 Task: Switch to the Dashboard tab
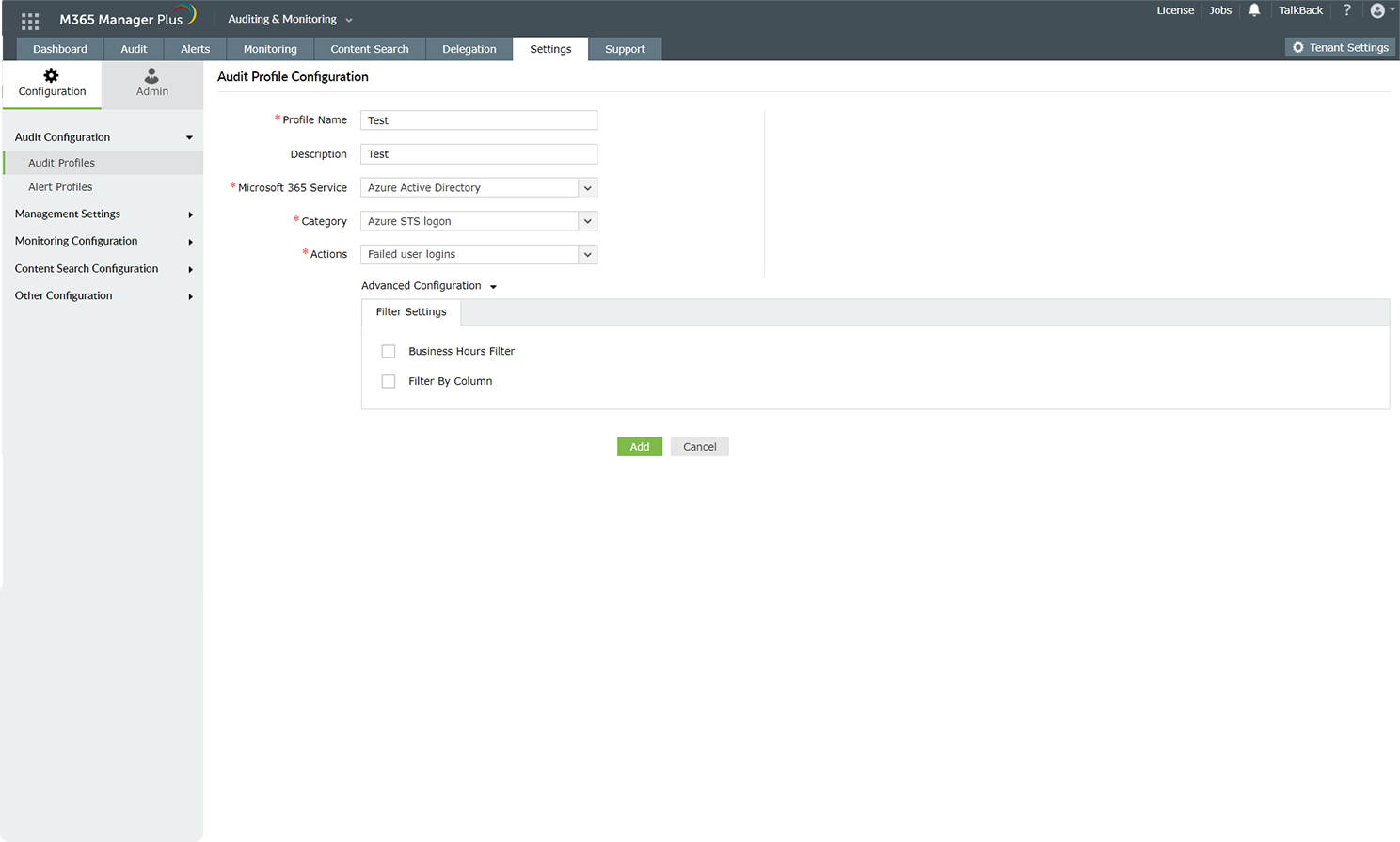tap(60, 49)
